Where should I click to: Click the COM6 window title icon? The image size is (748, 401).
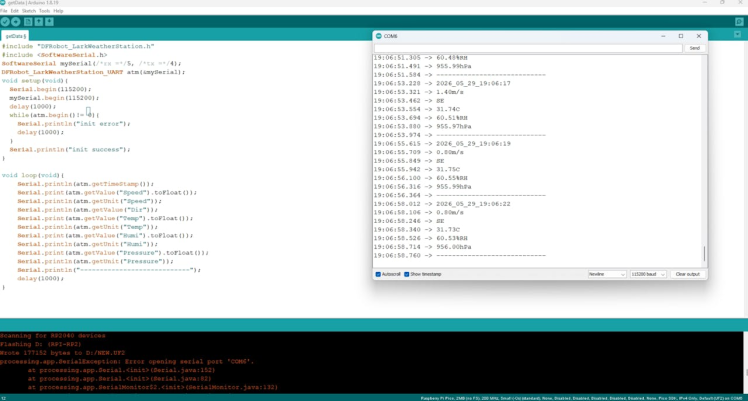point(379,36)
